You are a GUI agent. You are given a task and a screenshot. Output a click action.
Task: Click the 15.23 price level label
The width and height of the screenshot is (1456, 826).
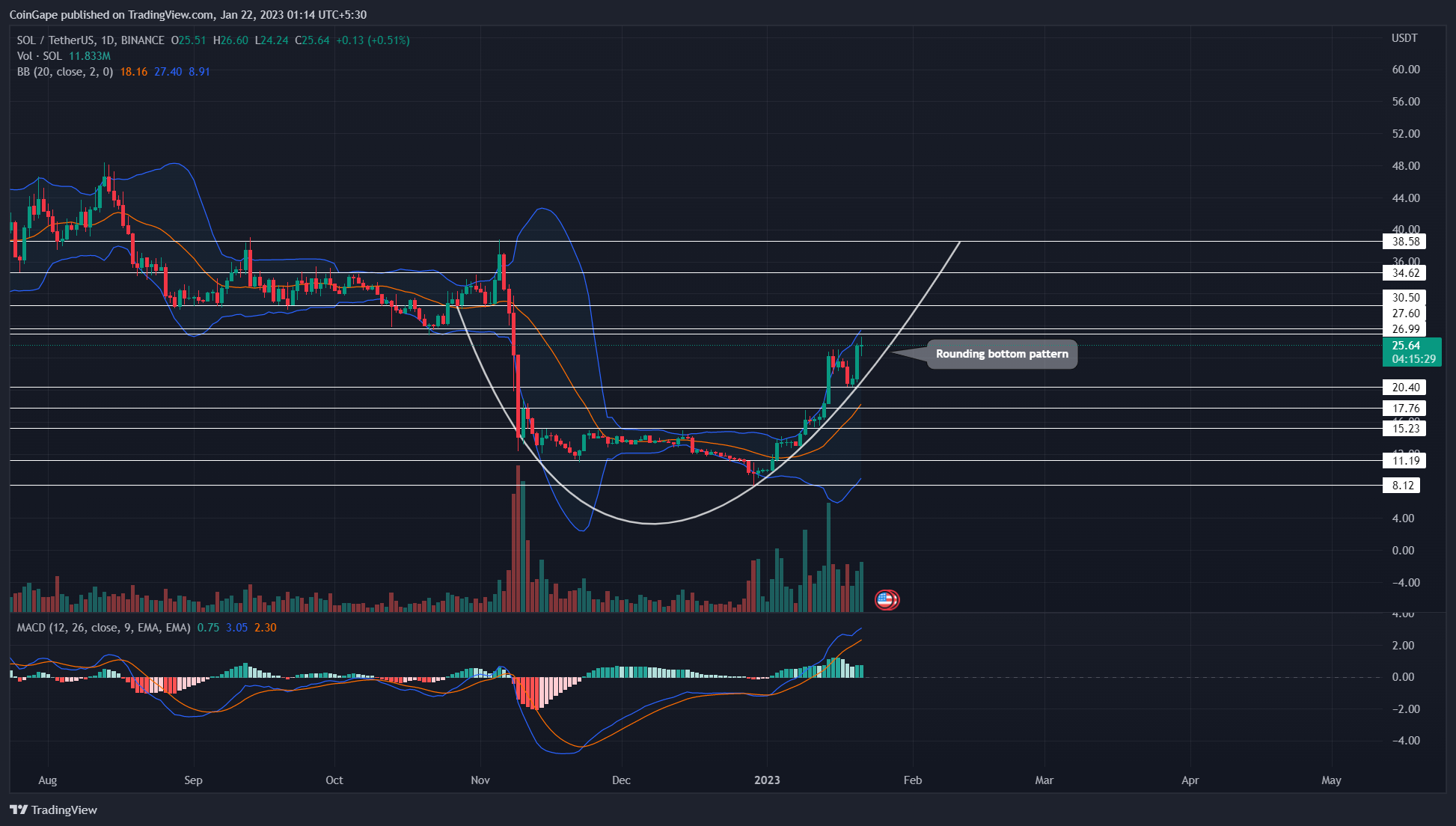(1405, 429)
